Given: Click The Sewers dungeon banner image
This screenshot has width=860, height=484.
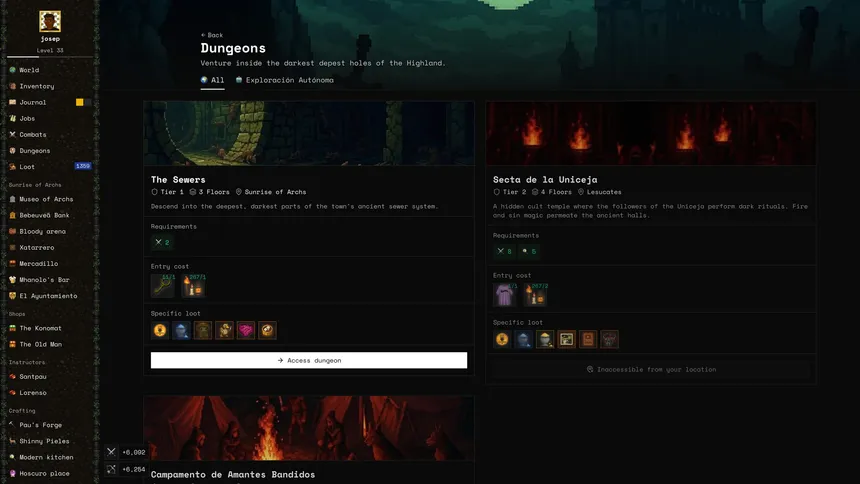Looking at the screenshot, I should [307, 133].
